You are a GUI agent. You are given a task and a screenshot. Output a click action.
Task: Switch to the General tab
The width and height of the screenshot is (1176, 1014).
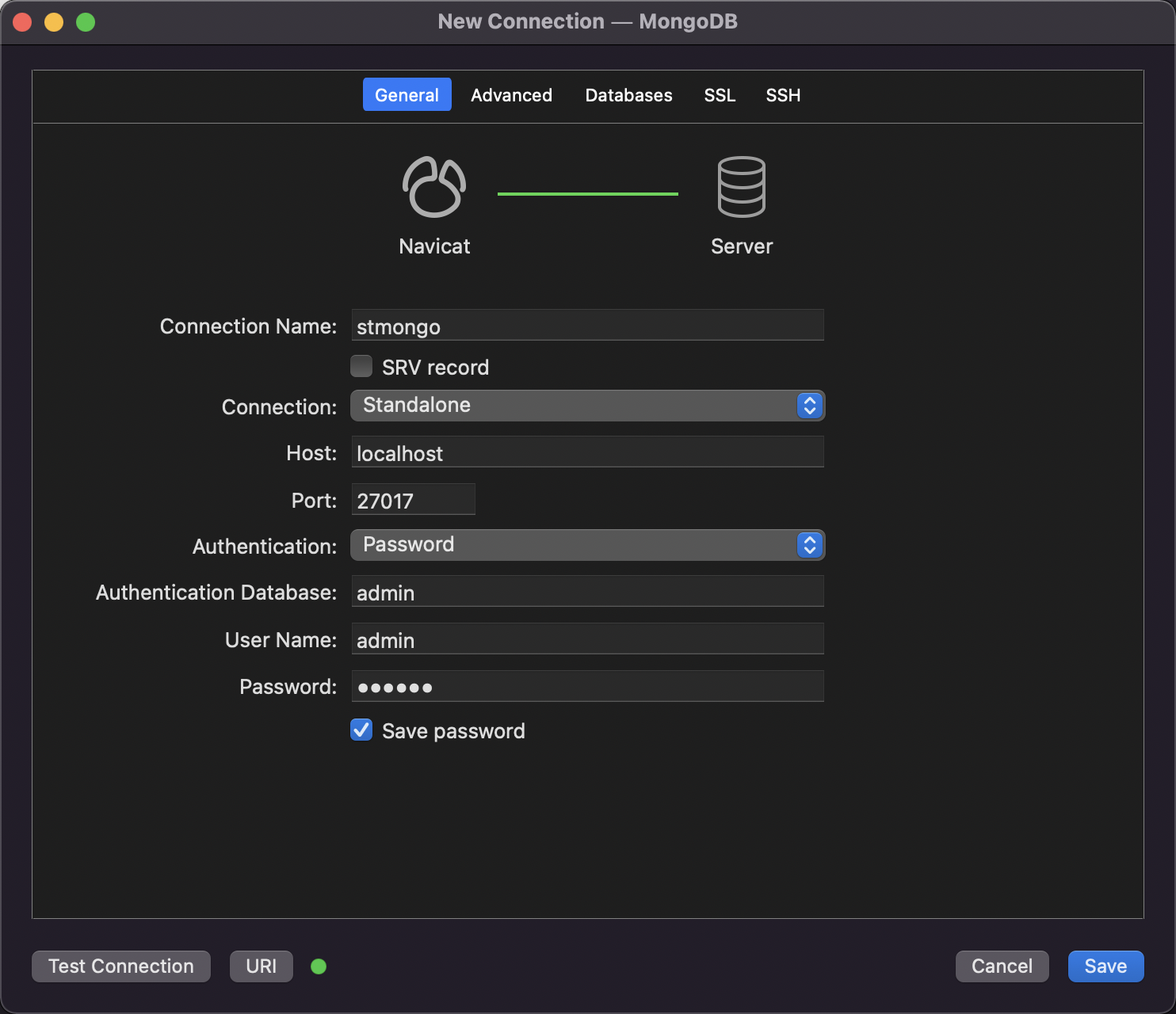click(407, 95)
